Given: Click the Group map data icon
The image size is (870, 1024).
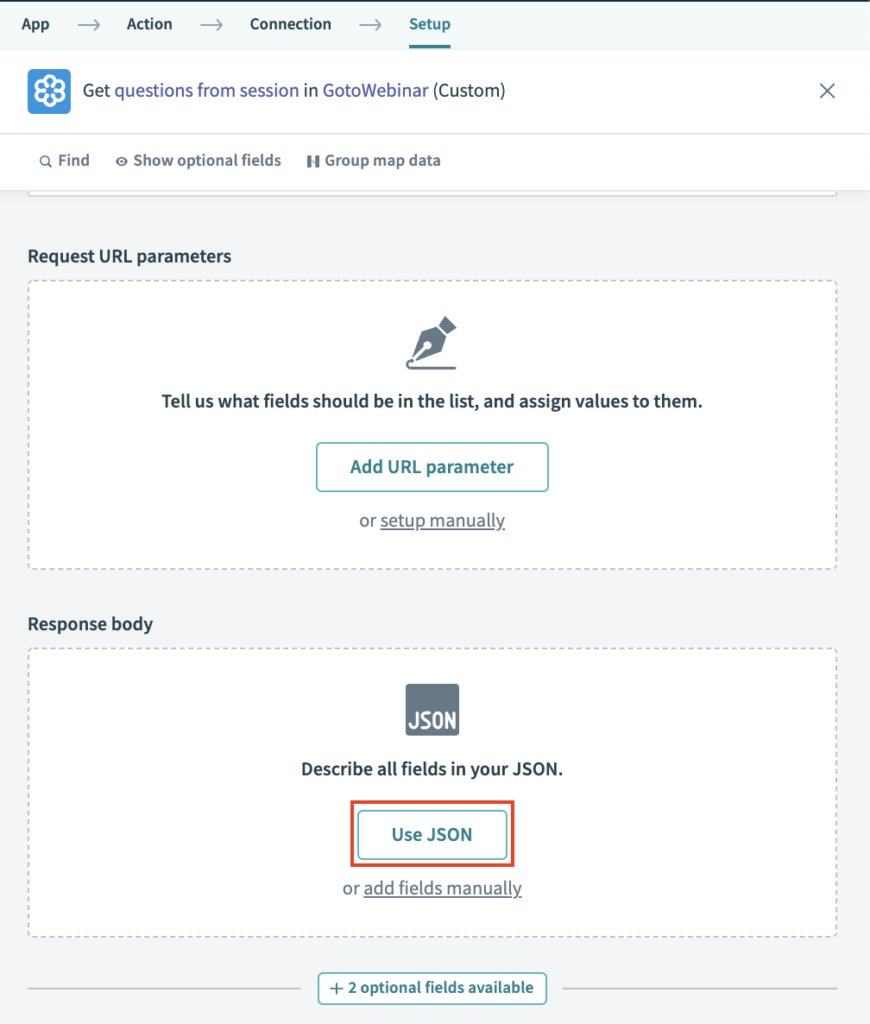Looking at the screenshot, I should (313, 160).
